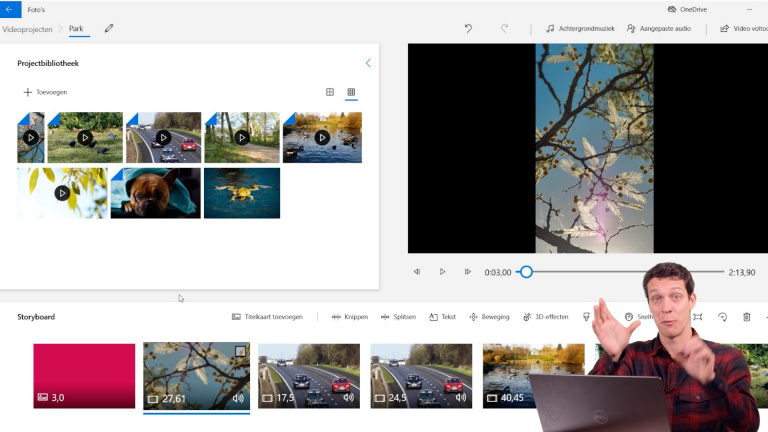Collapse the Projectbibliotheek panel

tap(368, 63)
